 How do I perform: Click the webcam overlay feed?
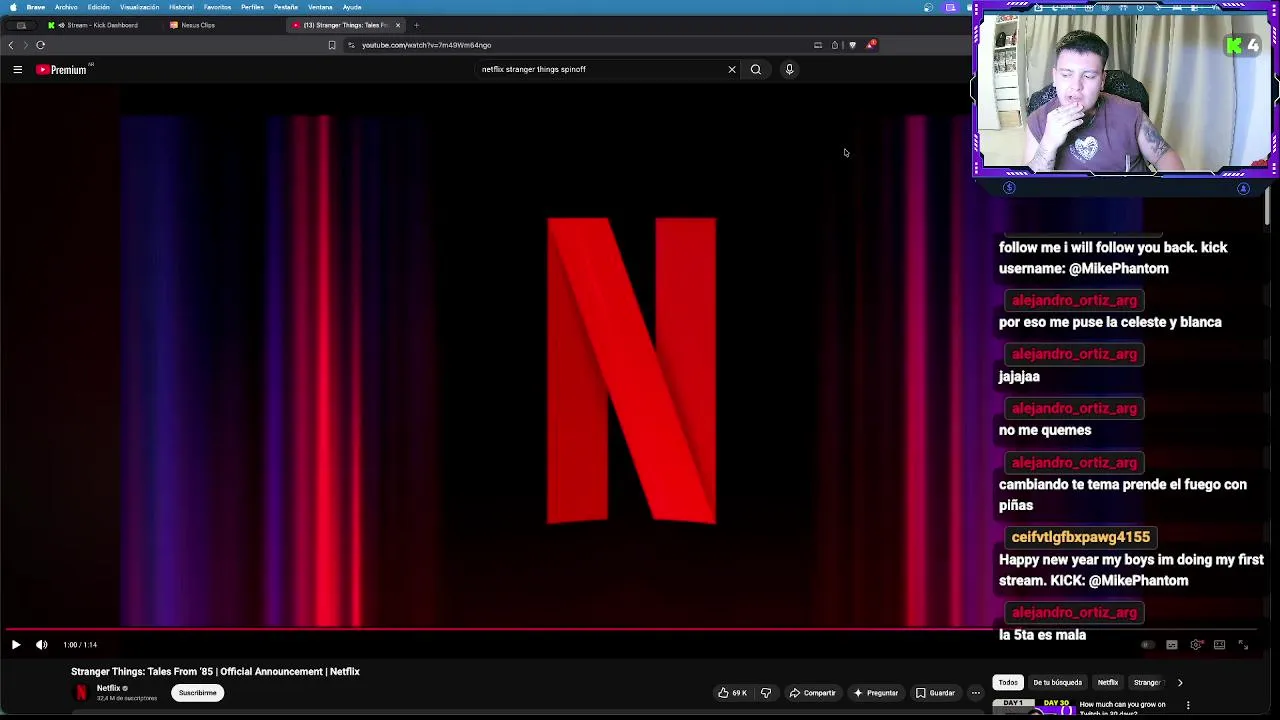pos(1125,90)
